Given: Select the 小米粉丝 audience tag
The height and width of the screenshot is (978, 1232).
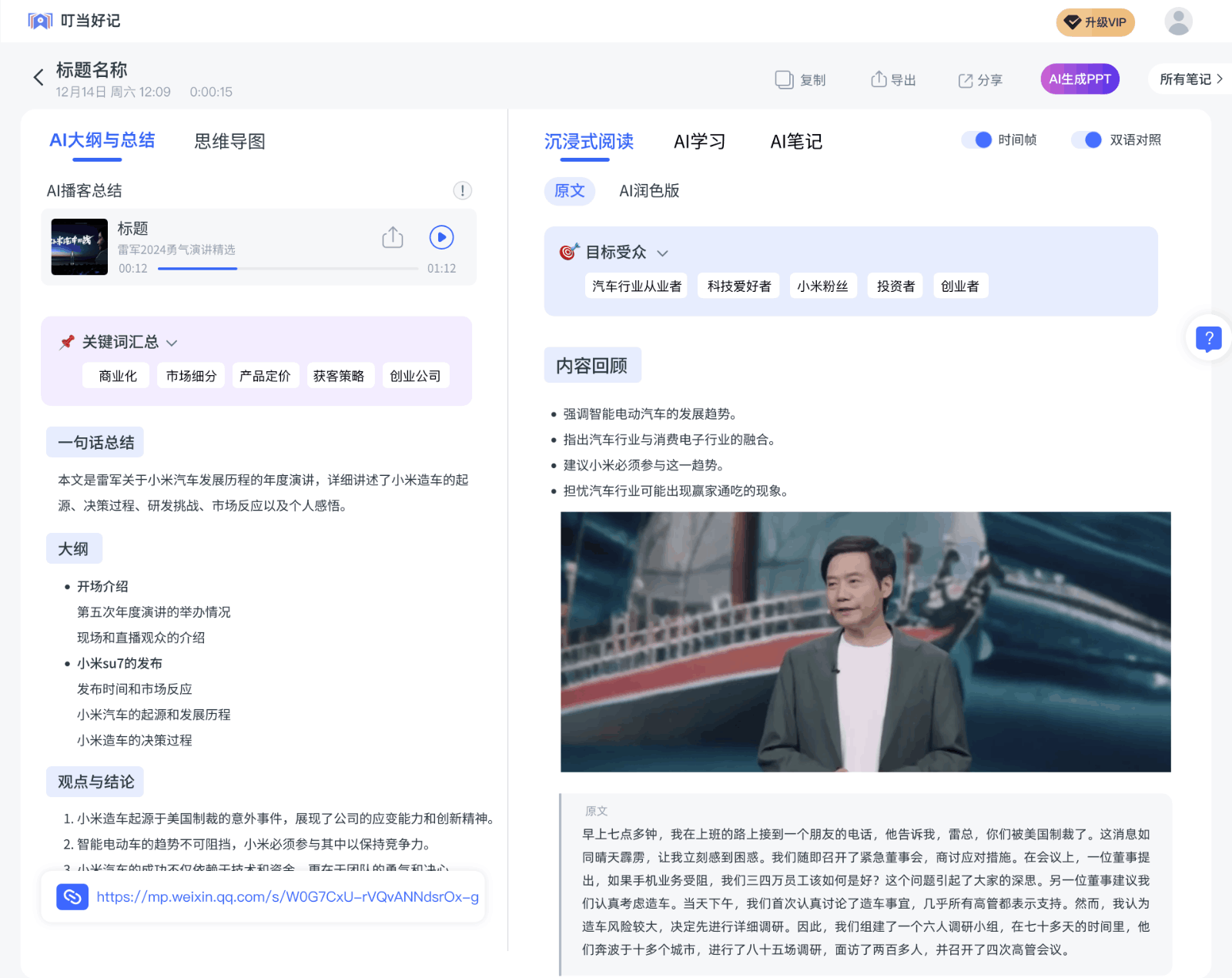Looking at the screenshot, I should [x=822, y=286].
